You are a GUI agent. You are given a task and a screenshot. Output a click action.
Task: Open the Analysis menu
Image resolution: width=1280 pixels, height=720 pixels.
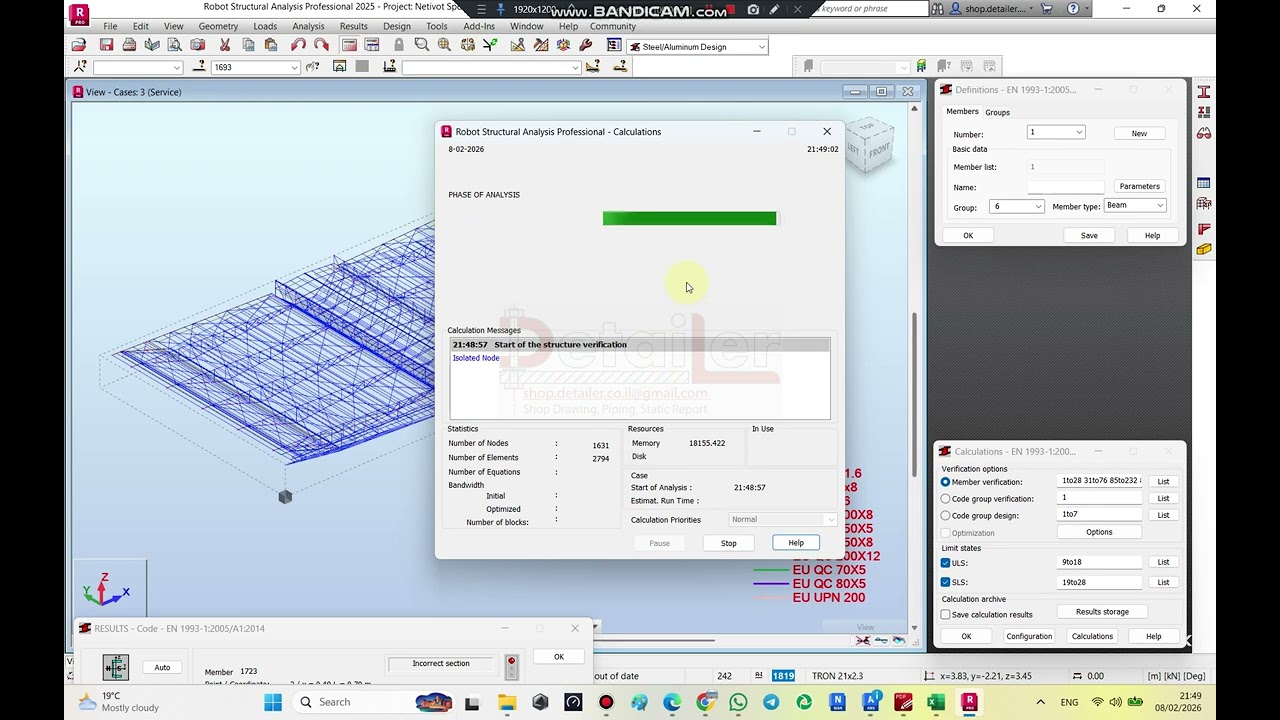click(x=308, y=26)
